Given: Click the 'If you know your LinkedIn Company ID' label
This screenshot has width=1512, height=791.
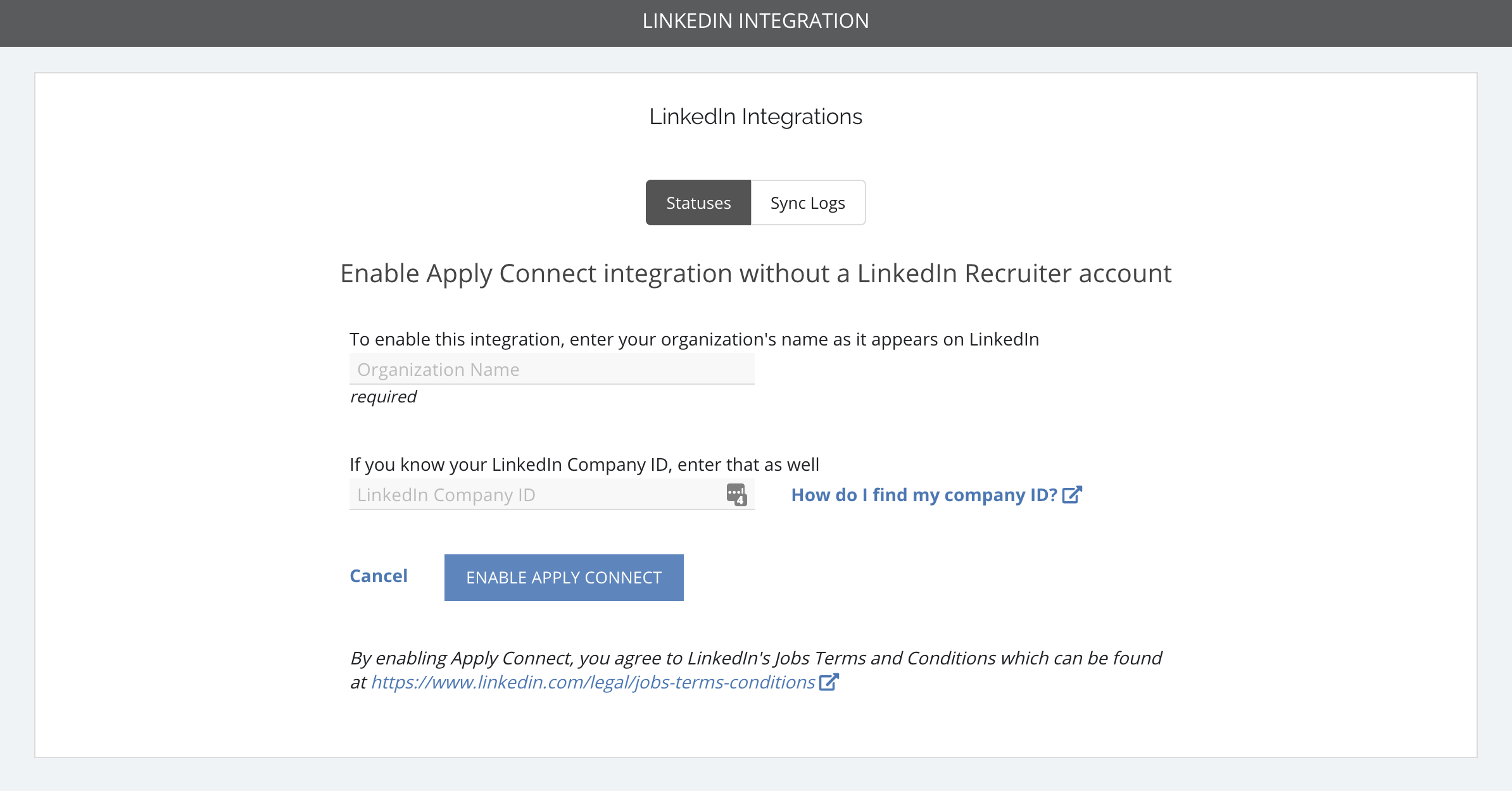Looking at the screenshot, I should coord(584,464).
